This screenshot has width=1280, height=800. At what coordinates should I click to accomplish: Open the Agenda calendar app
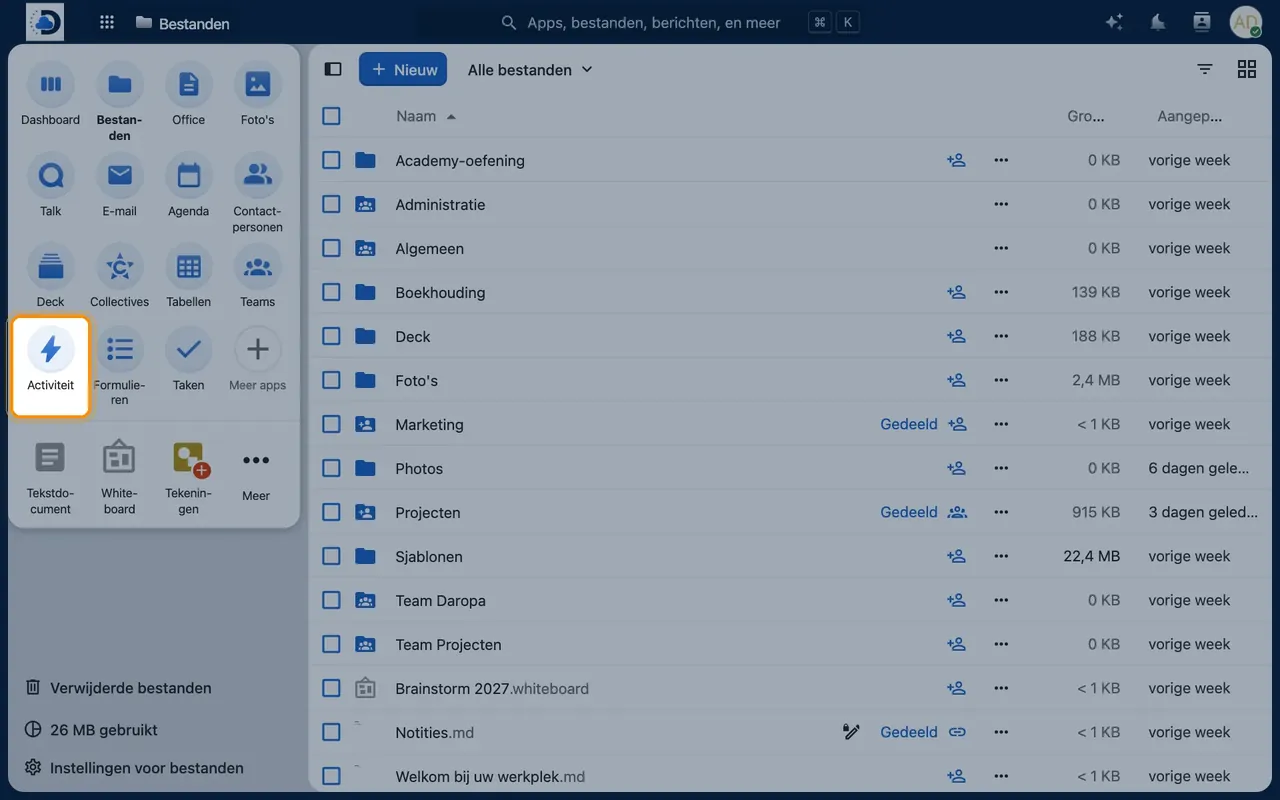coord(188,186)
